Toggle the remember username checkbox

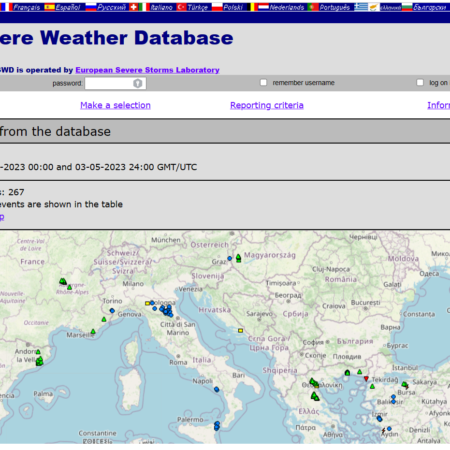click(263, 82)
